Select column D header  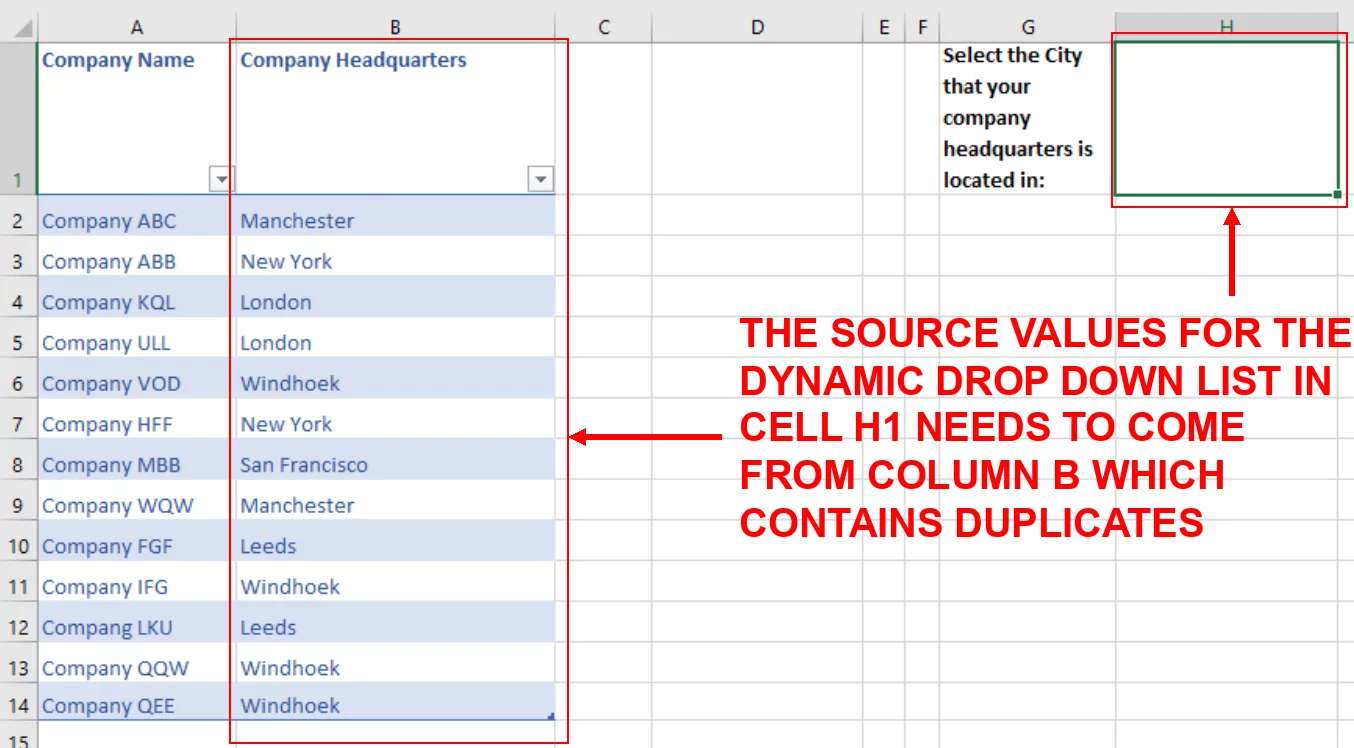[x=757, y=27]
